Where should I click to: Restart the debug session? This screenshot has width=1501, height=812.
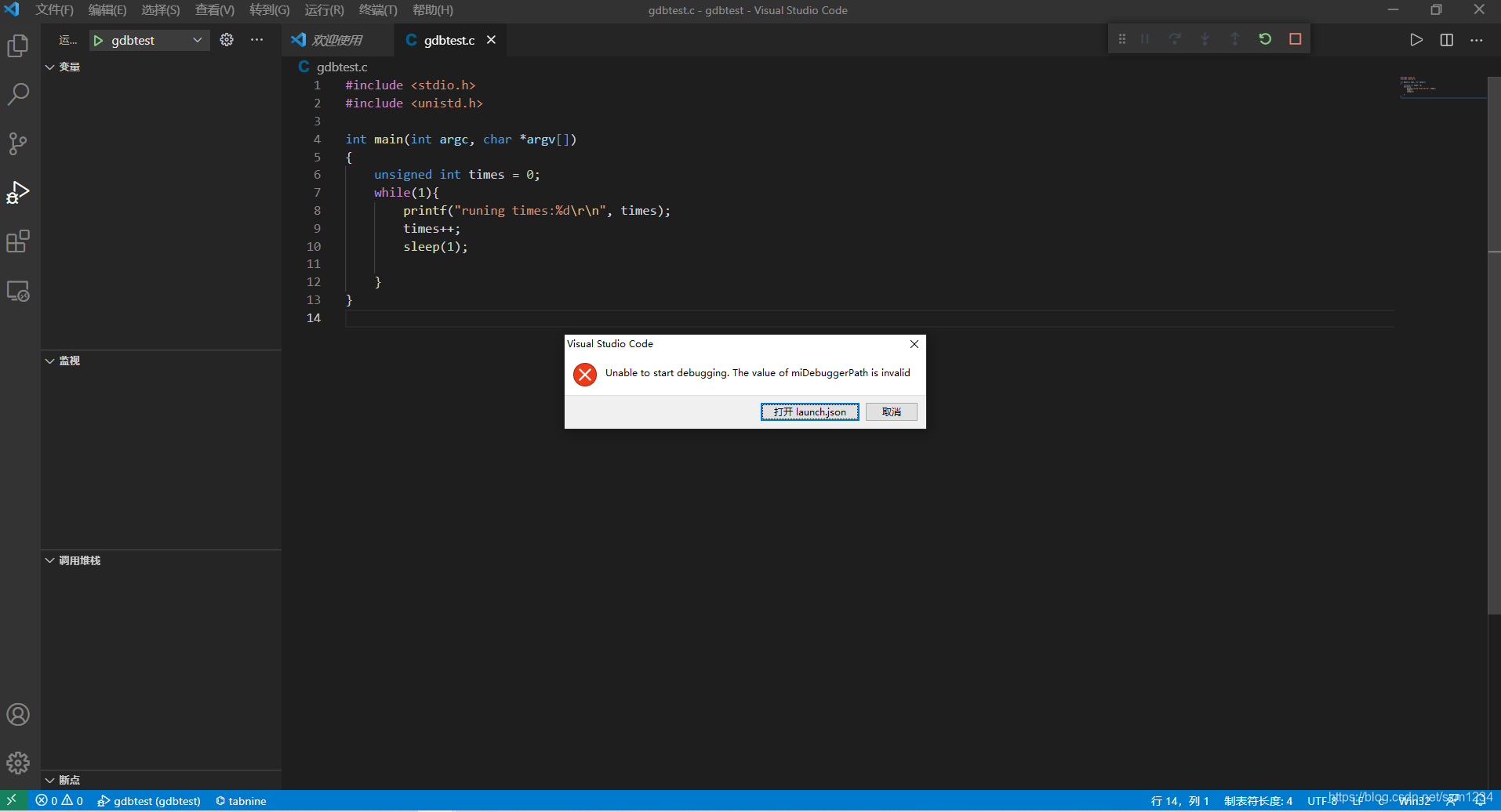1265,39
